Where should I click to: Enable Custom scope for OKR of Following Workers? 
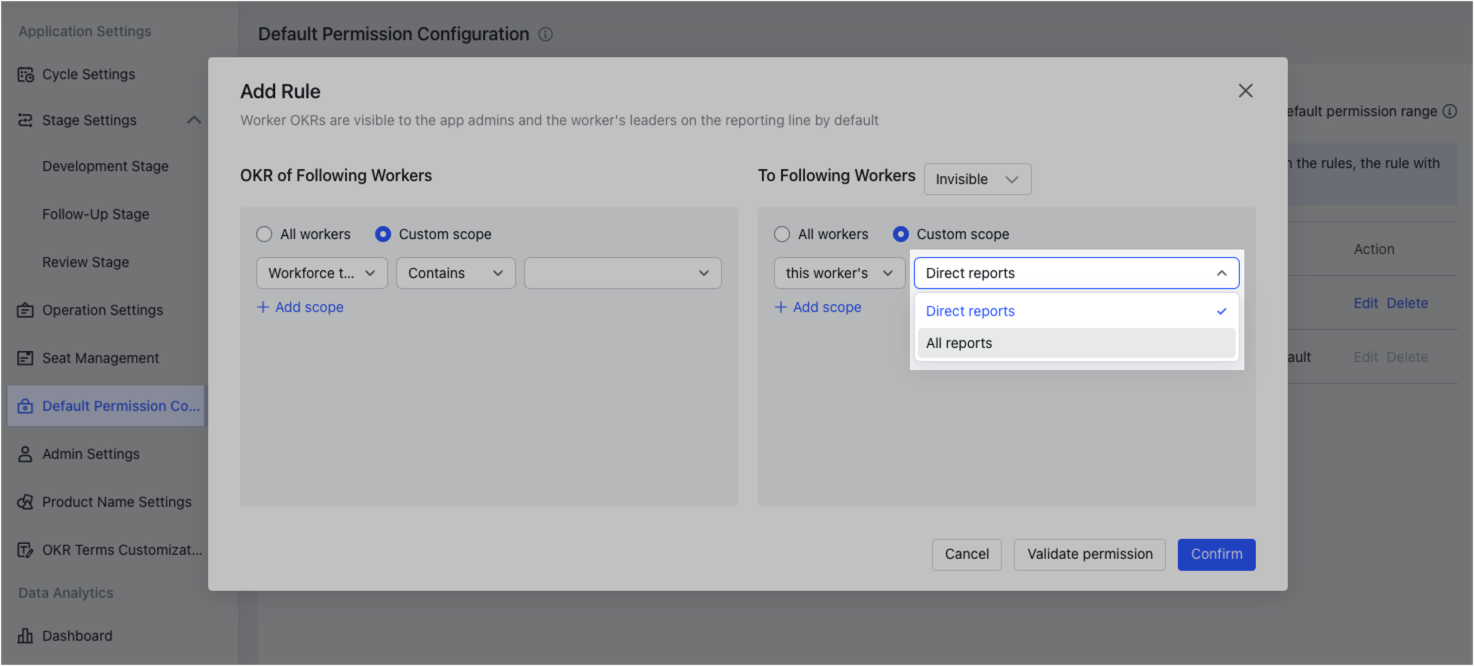pyautogui.click(x=382, y=233)
